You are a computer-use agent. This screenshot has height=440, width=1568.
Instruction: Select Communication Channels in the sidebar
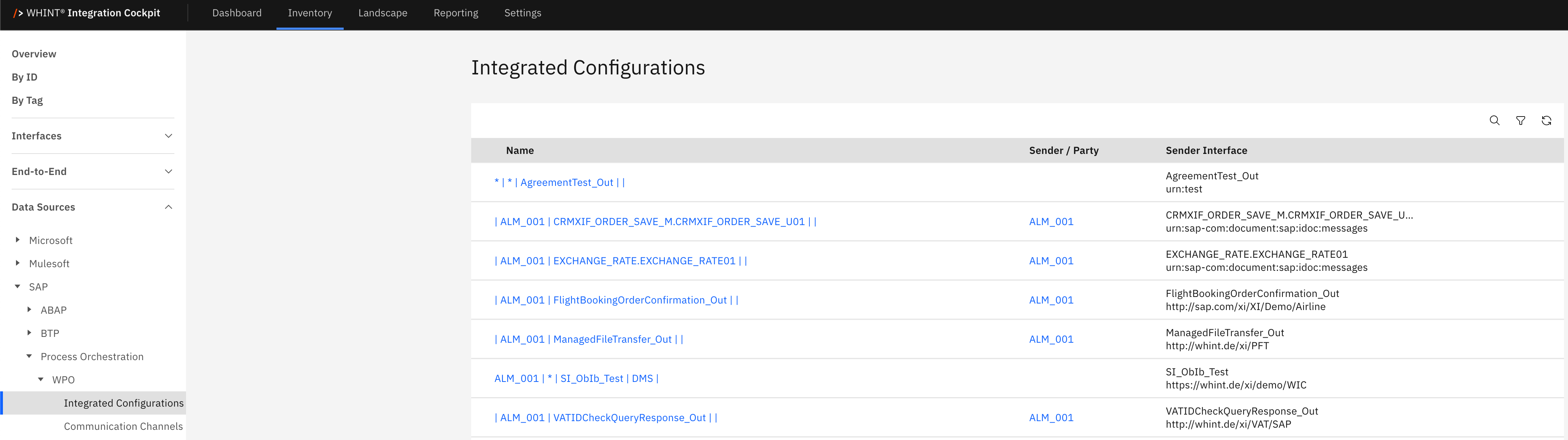123,426
